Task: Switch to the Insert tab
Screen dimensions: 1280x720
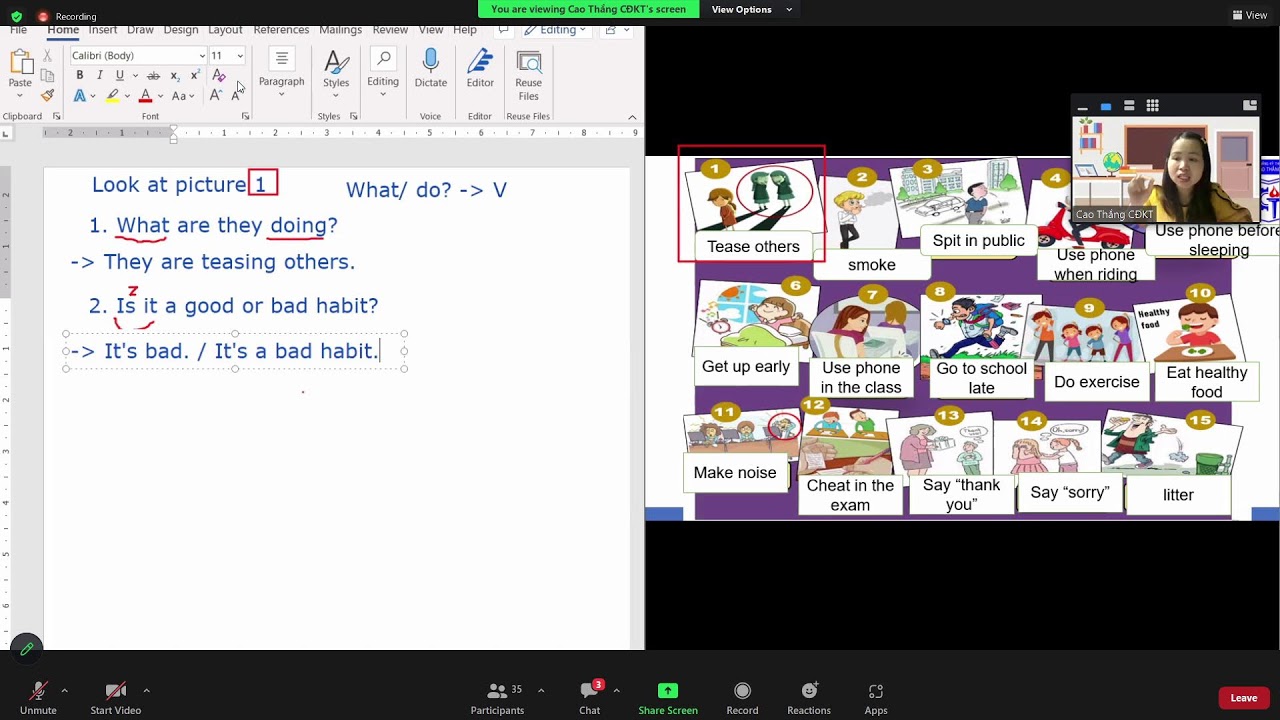Action: pyautogui.click(x=103, y=30)
